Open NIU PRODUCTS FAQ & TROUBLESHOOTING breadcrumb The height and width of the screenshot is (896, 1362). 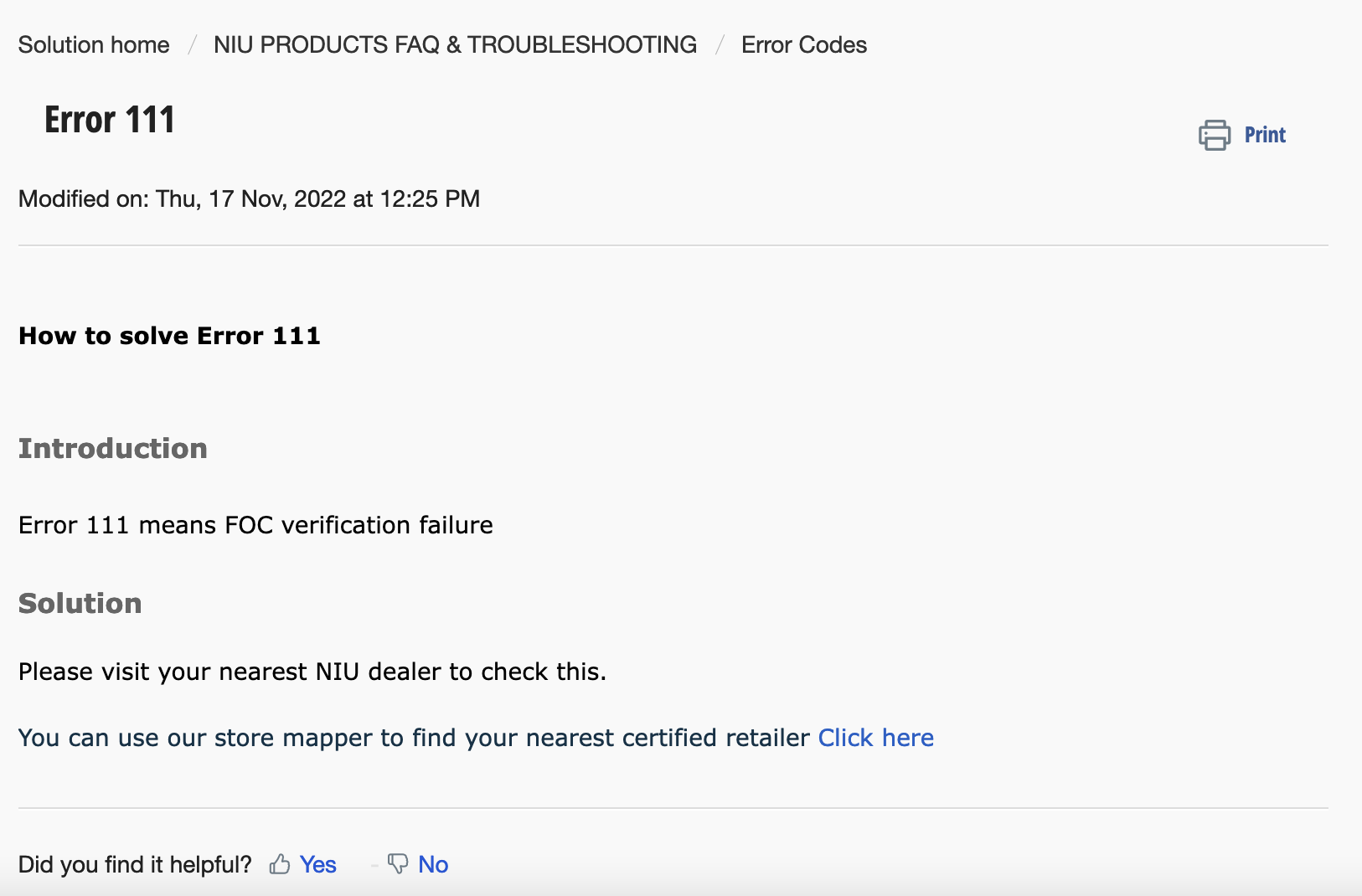[x=455, y=44]
